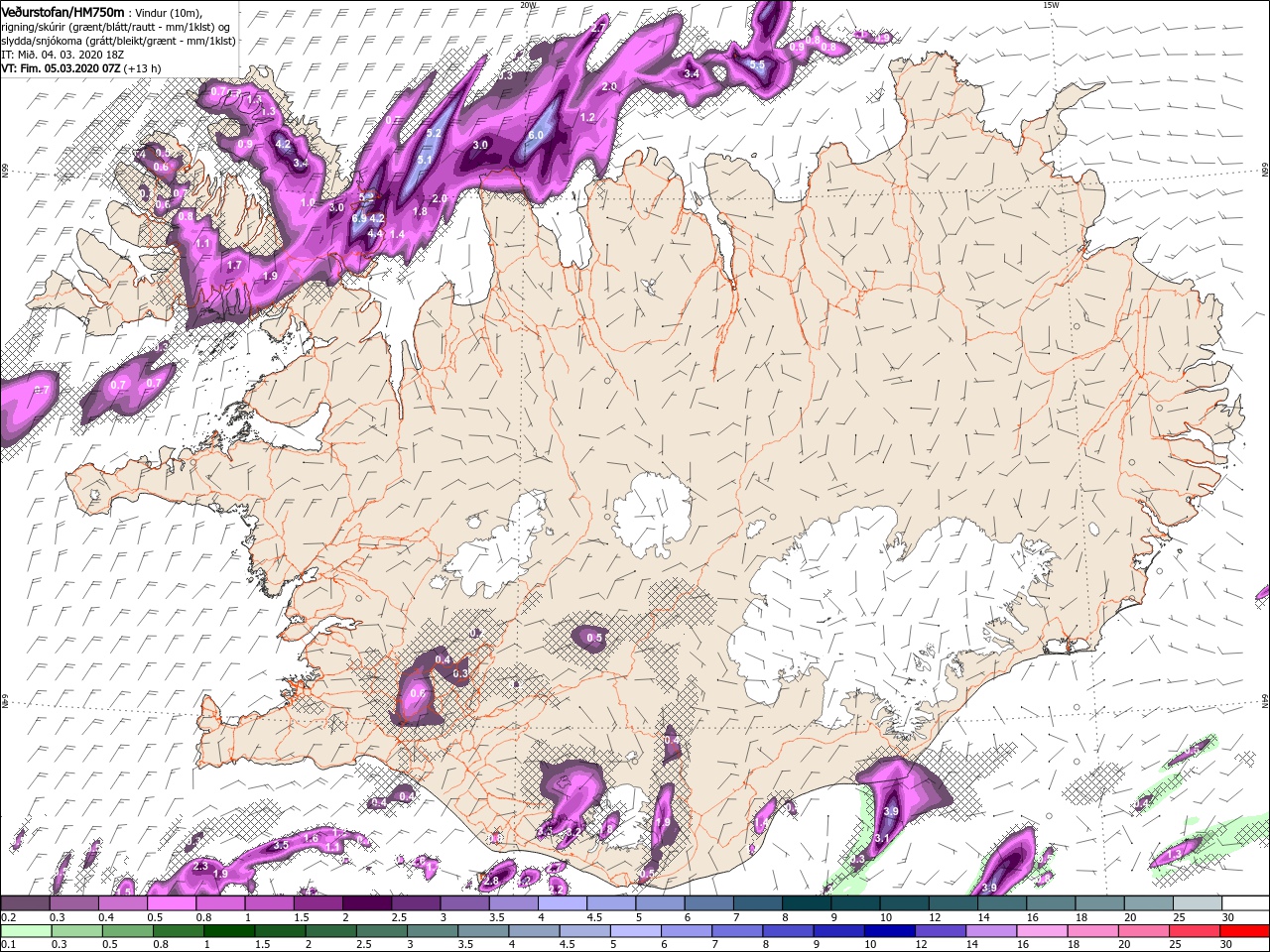Click the 2.3 value in southwest sea
Image resolution: width=1270 pixels, height=952 pixels.
point(199,867)
